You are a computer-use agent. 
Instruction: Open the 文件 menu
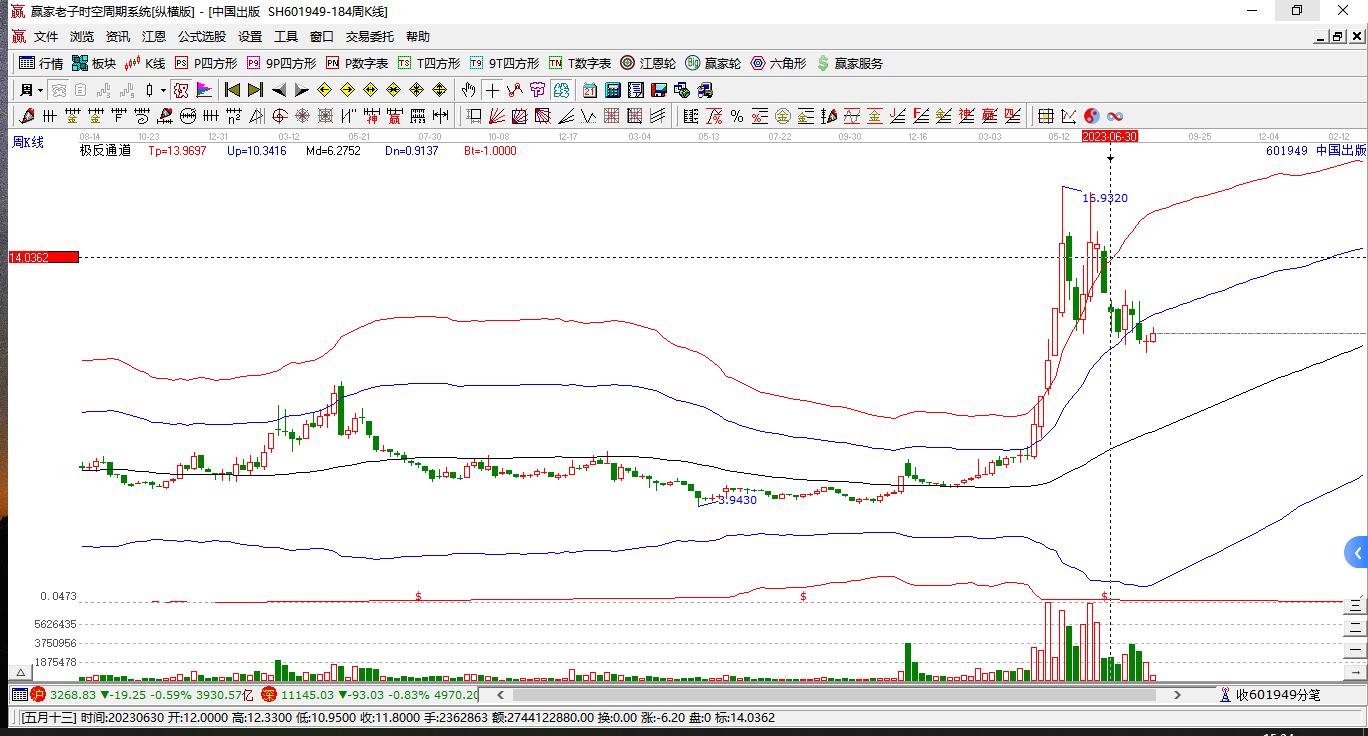(46, 37)
